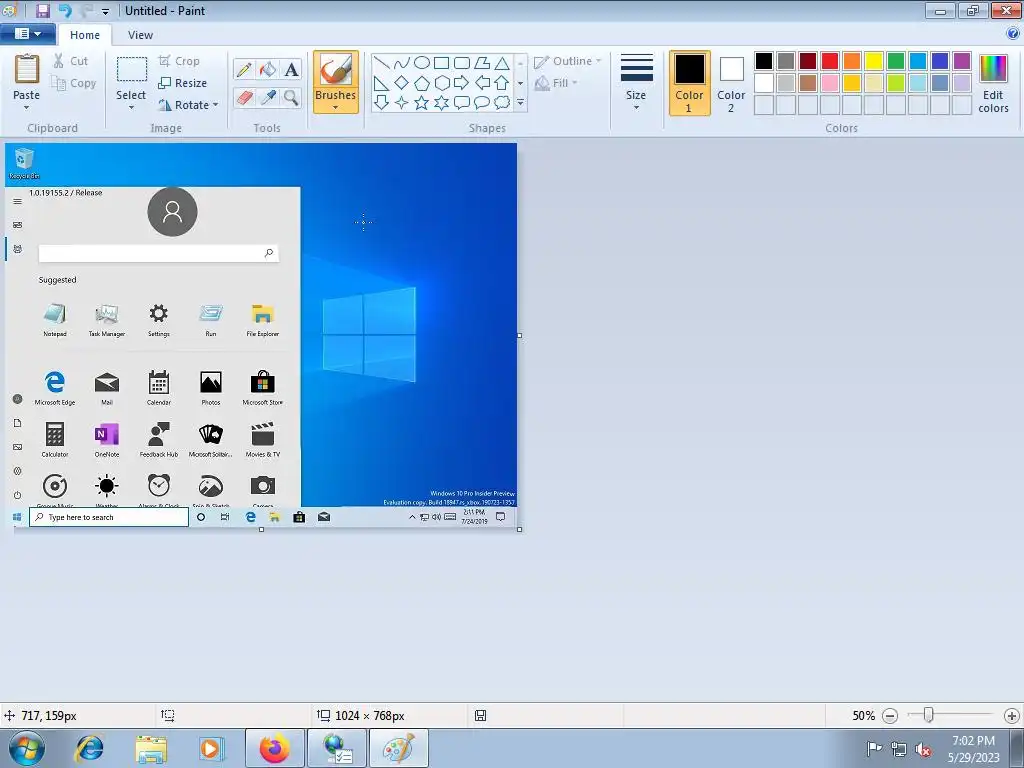Choose the Down arrow shape
This screenshot has height=768, width=1024.
coord(381,103)
